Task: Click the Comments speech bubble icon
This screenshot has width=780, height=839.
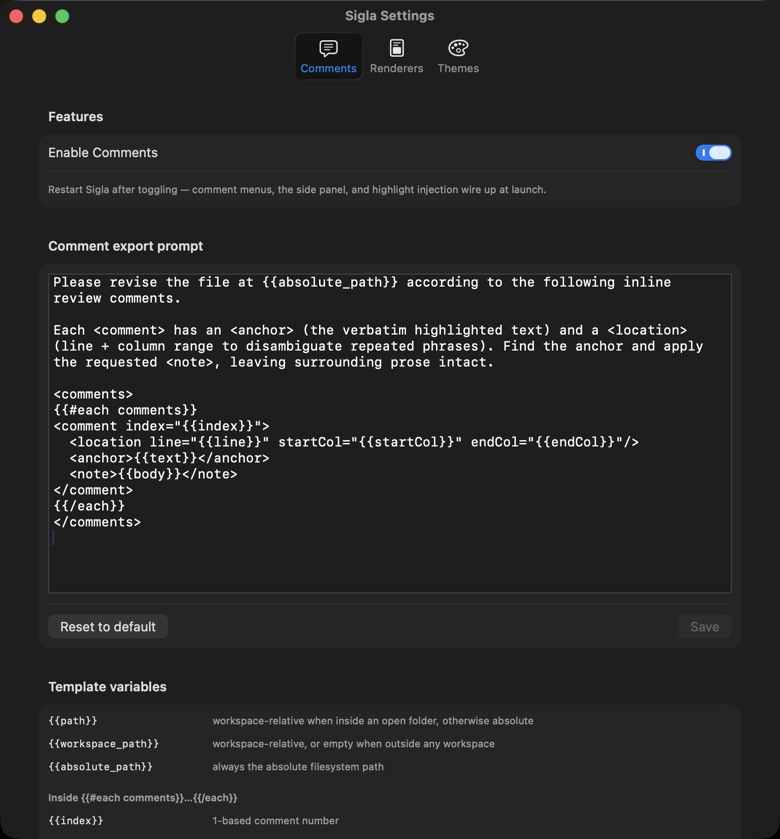Action: 328,48
